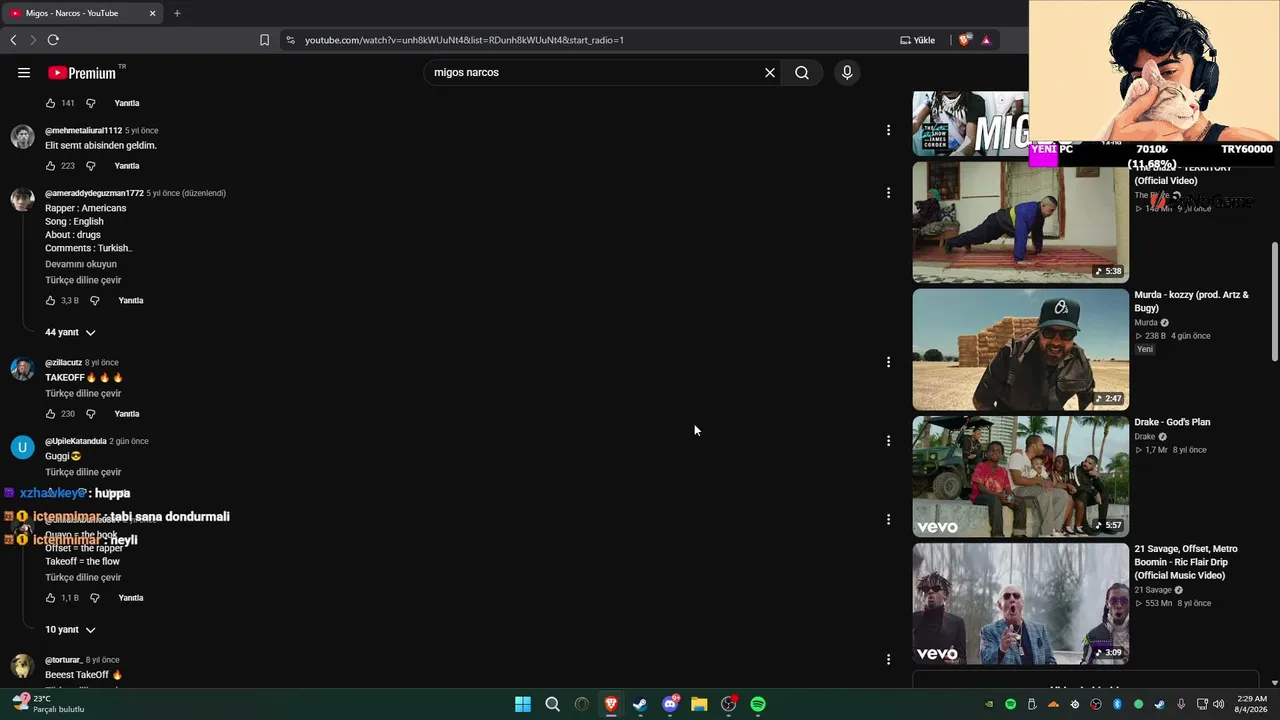Screen dimensions: 1280x720
Task: Dislike the 'Takeoff = the flow' comment
Action: tap(95, 598)
